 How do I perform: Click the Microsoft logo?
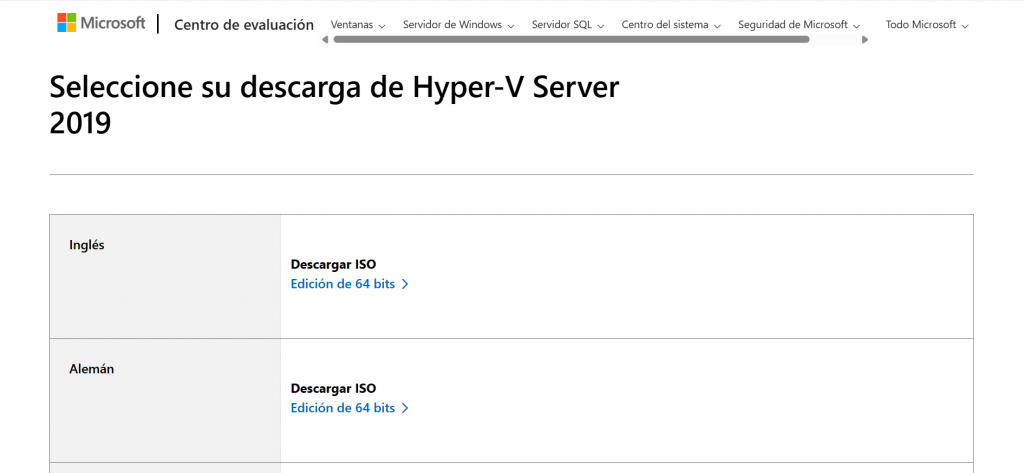coord(101,24)
